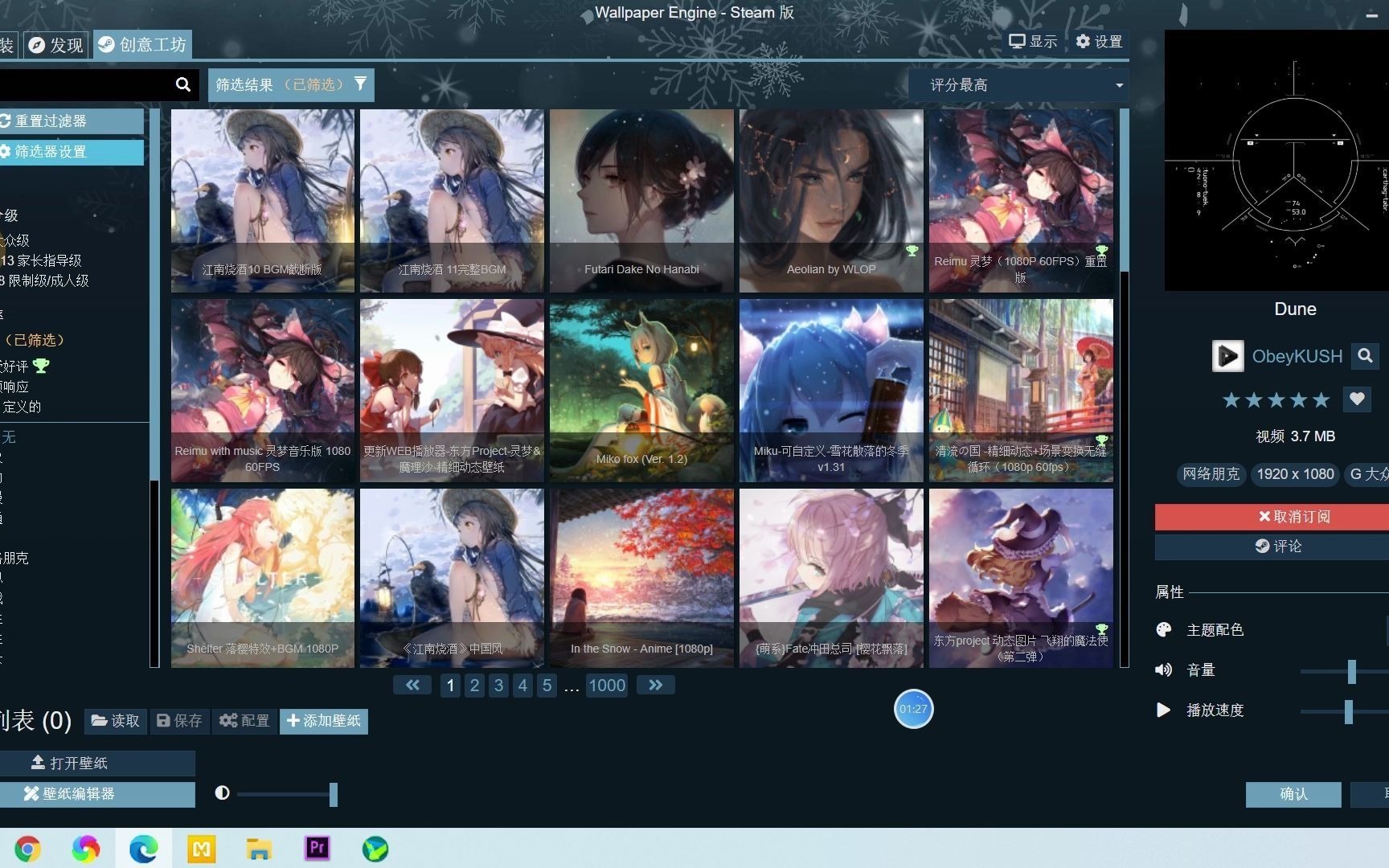The width and height of the screenshot is (1389, 868).
Task: Click the wallpaper grid vertical scrollbar
Action: point(1125,388)
